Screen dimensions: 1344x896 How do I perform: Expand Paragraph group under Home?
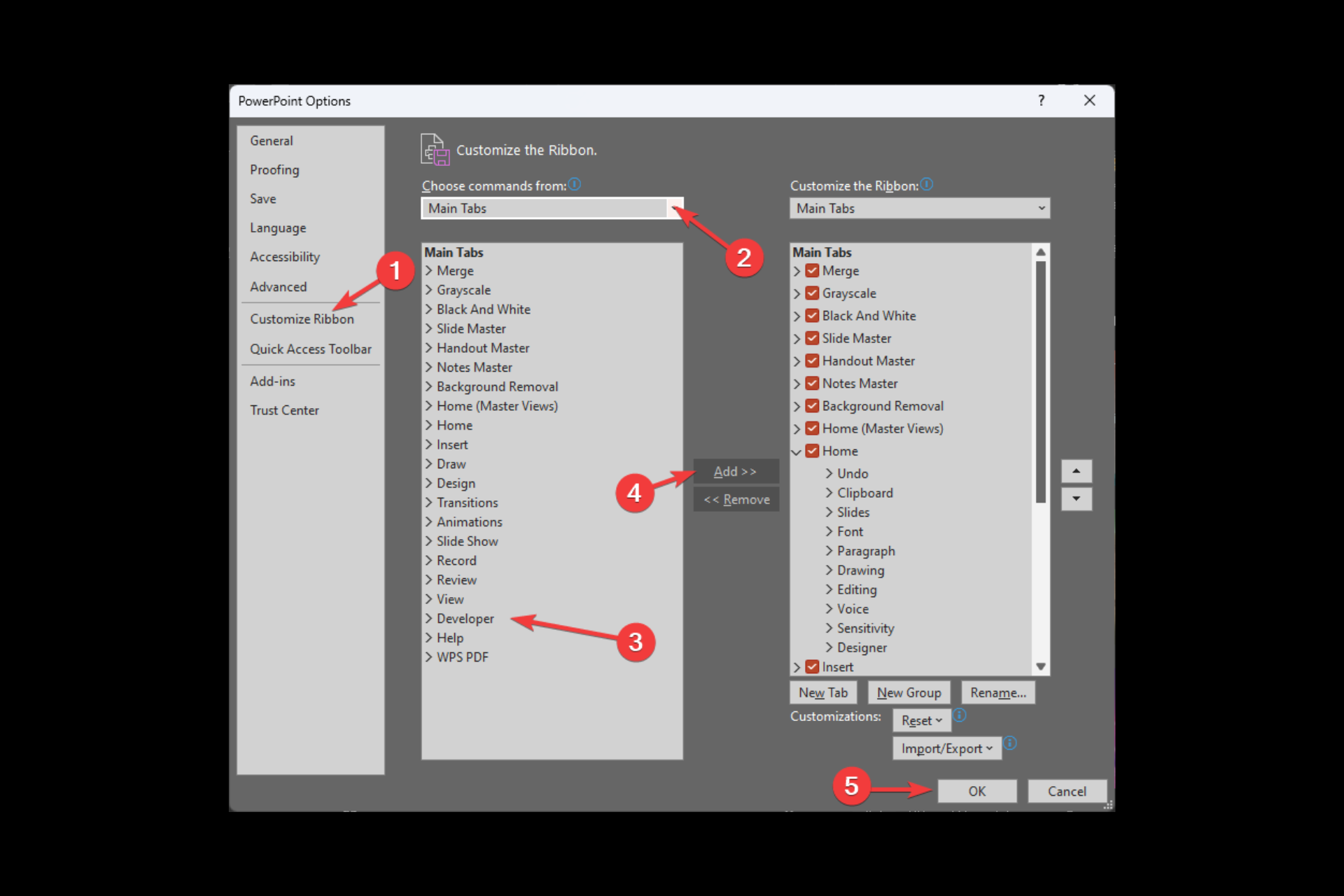point(829,551)
